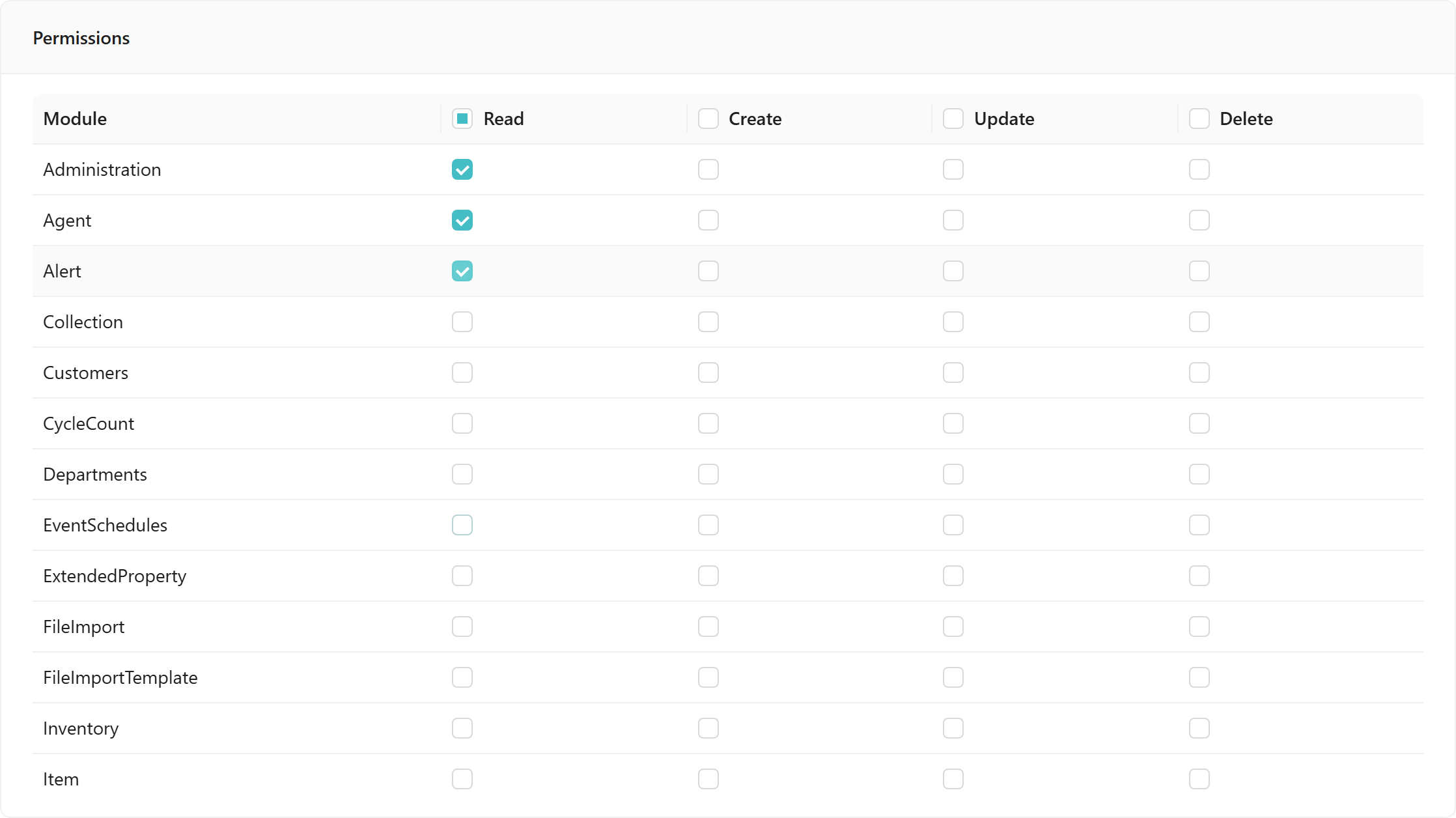
Task: Toggle the Read select-all header checkbox
Action: (462, 119)
